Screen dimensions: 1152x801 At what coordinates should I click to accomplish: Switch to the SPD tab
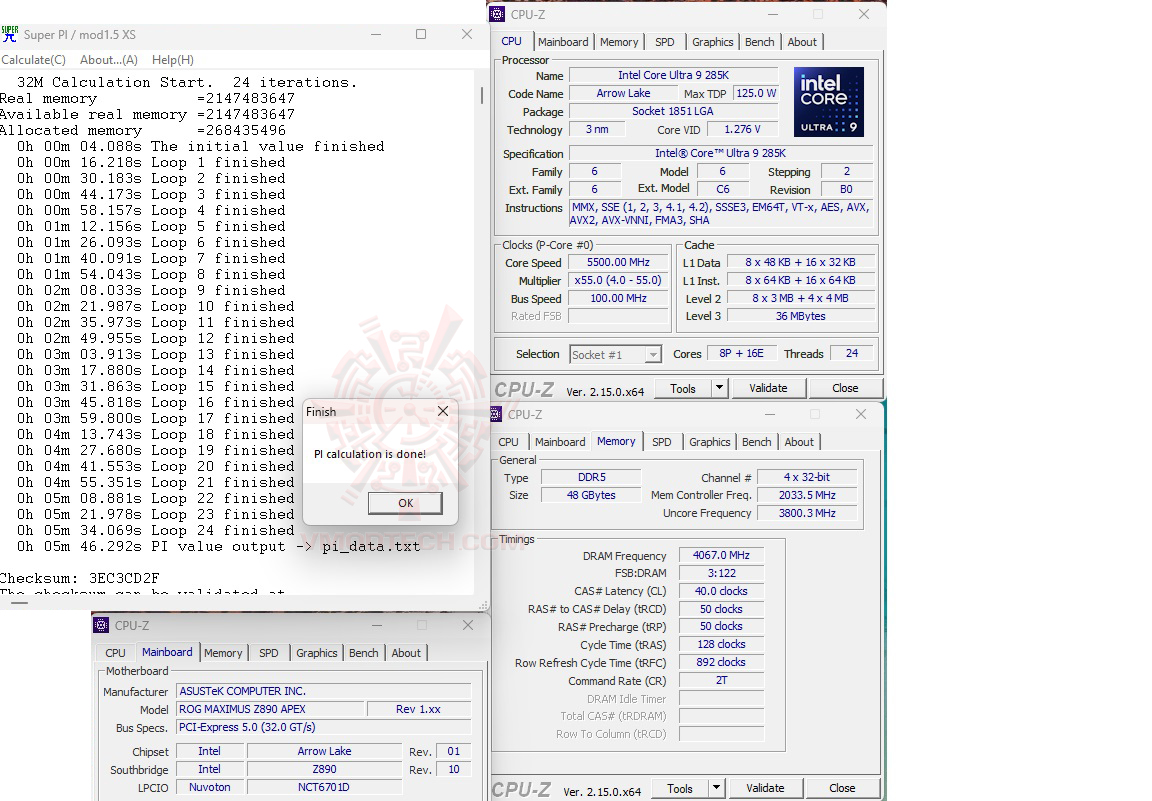664,42
